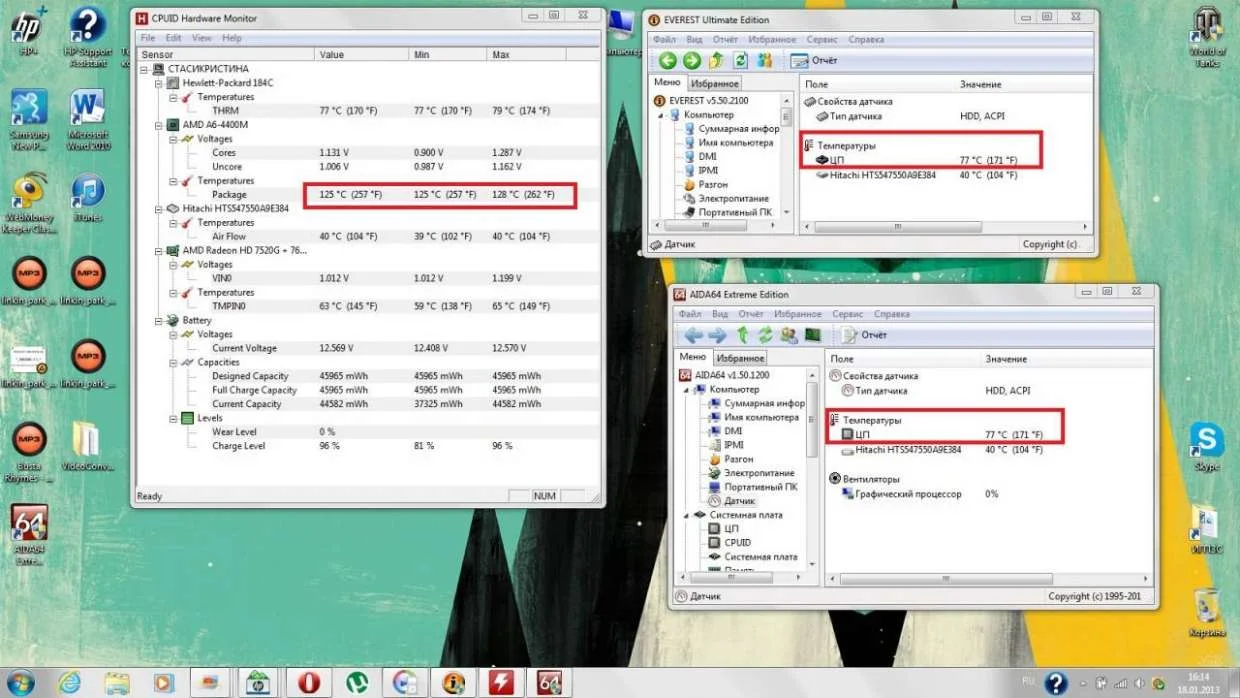Viewport: 1240px width, 698px height.
Task: Open the Сервис menu in EVEREST
Action: 822,40
